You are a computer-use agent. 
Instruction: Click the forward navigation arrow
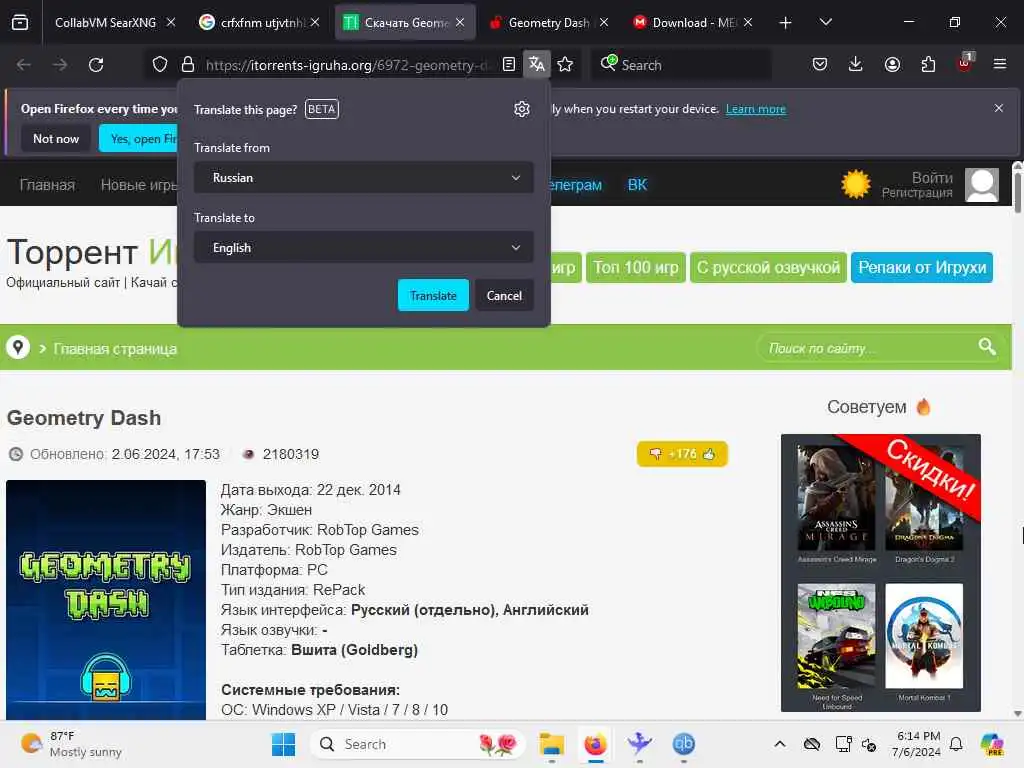coord(60,65)
